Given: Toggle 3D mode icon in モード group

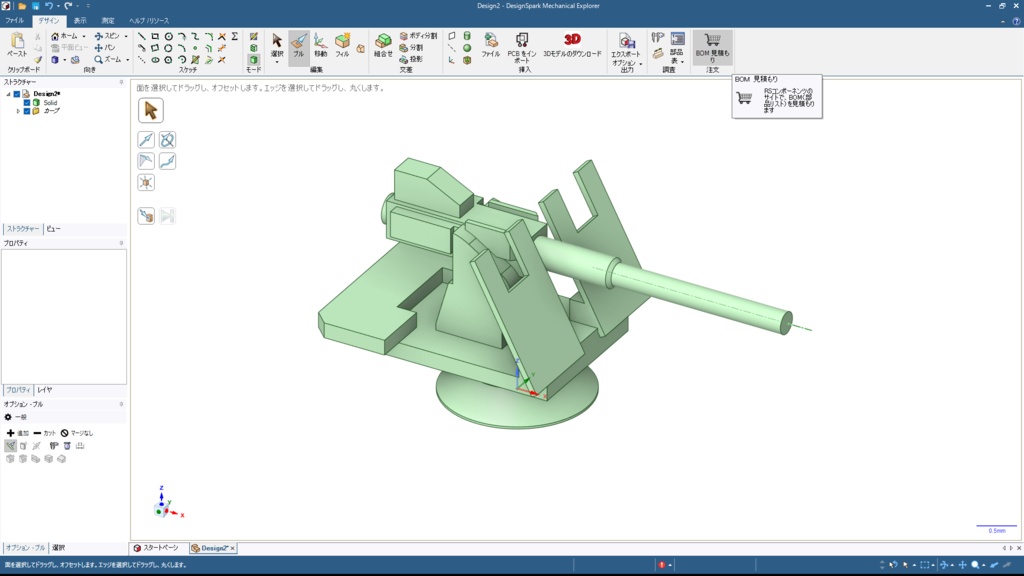Looking at the screenshot, I should (x=253, y=59).
